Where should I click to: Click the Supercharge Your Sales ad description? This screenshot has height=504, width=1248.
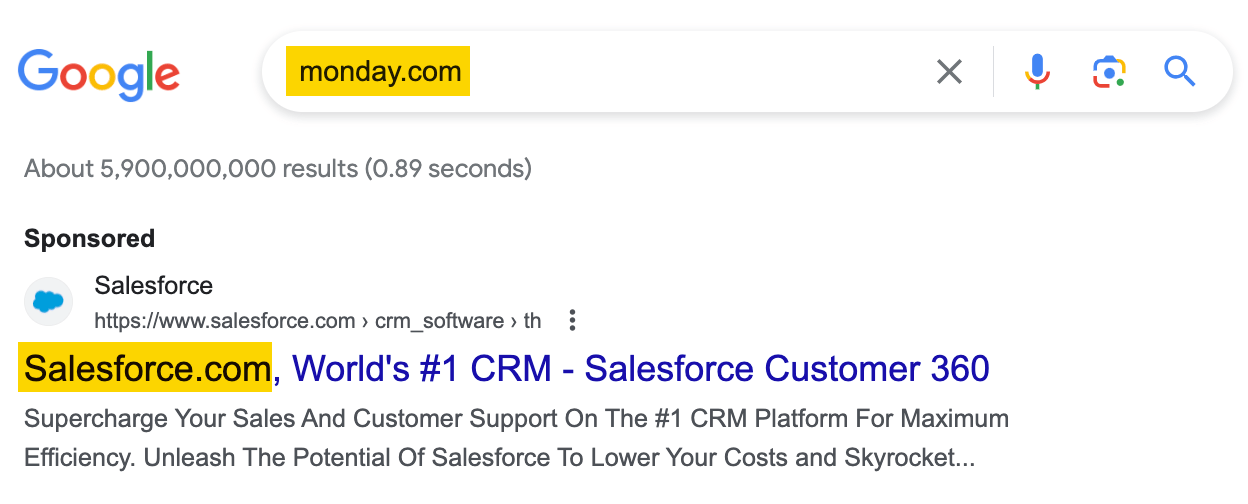516,438
